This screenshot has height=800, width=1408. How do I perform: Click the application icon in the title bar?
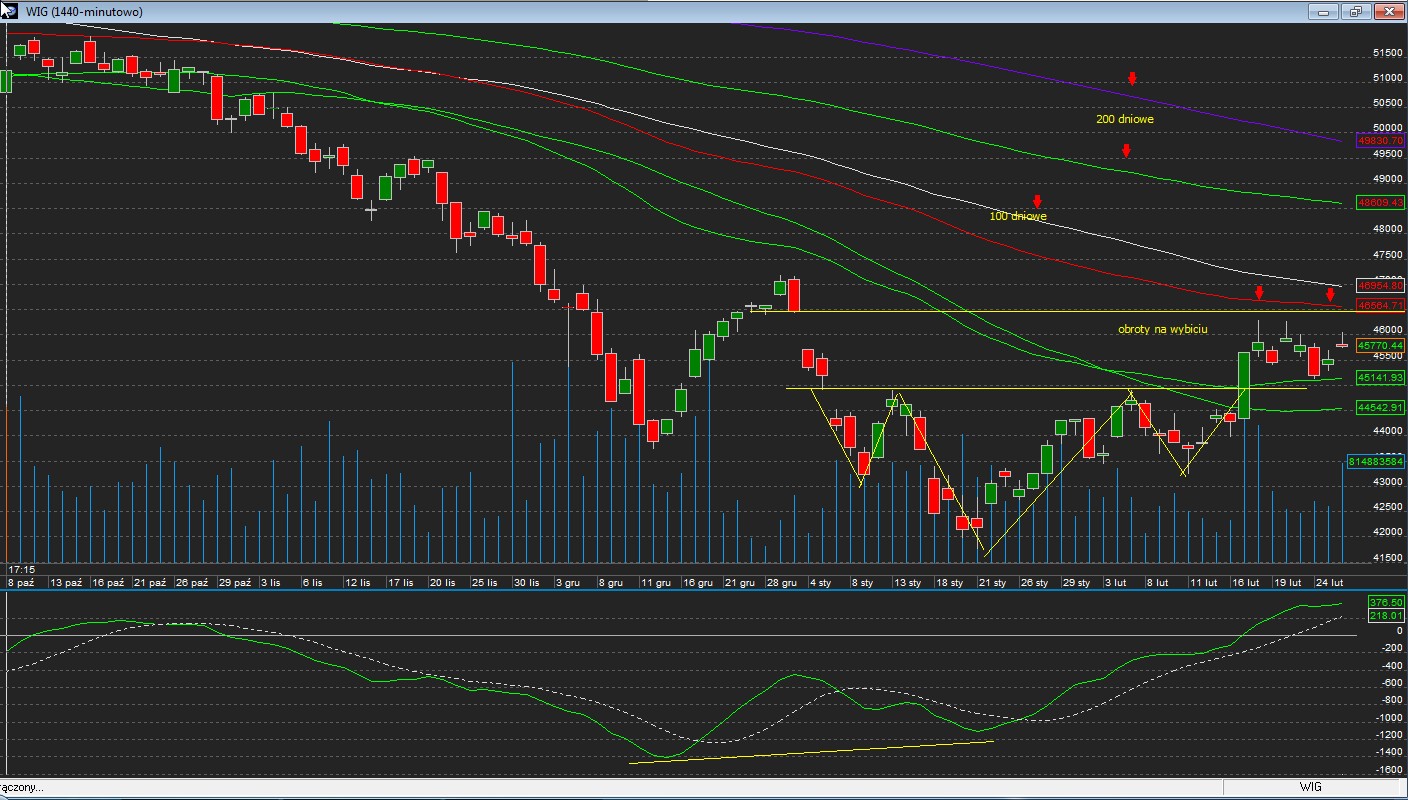click(9, 11)
